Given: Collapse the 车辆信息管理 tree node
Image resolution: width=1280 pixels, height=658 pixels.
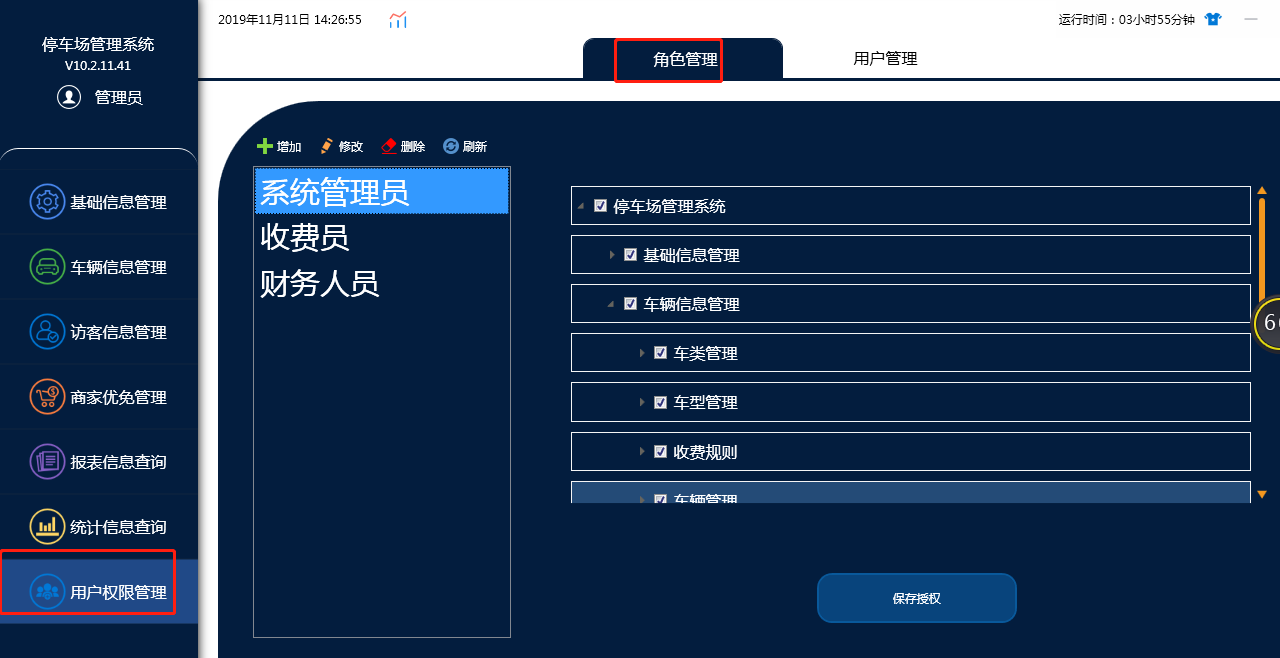Looking at the screenshot, I should [611, 304].
